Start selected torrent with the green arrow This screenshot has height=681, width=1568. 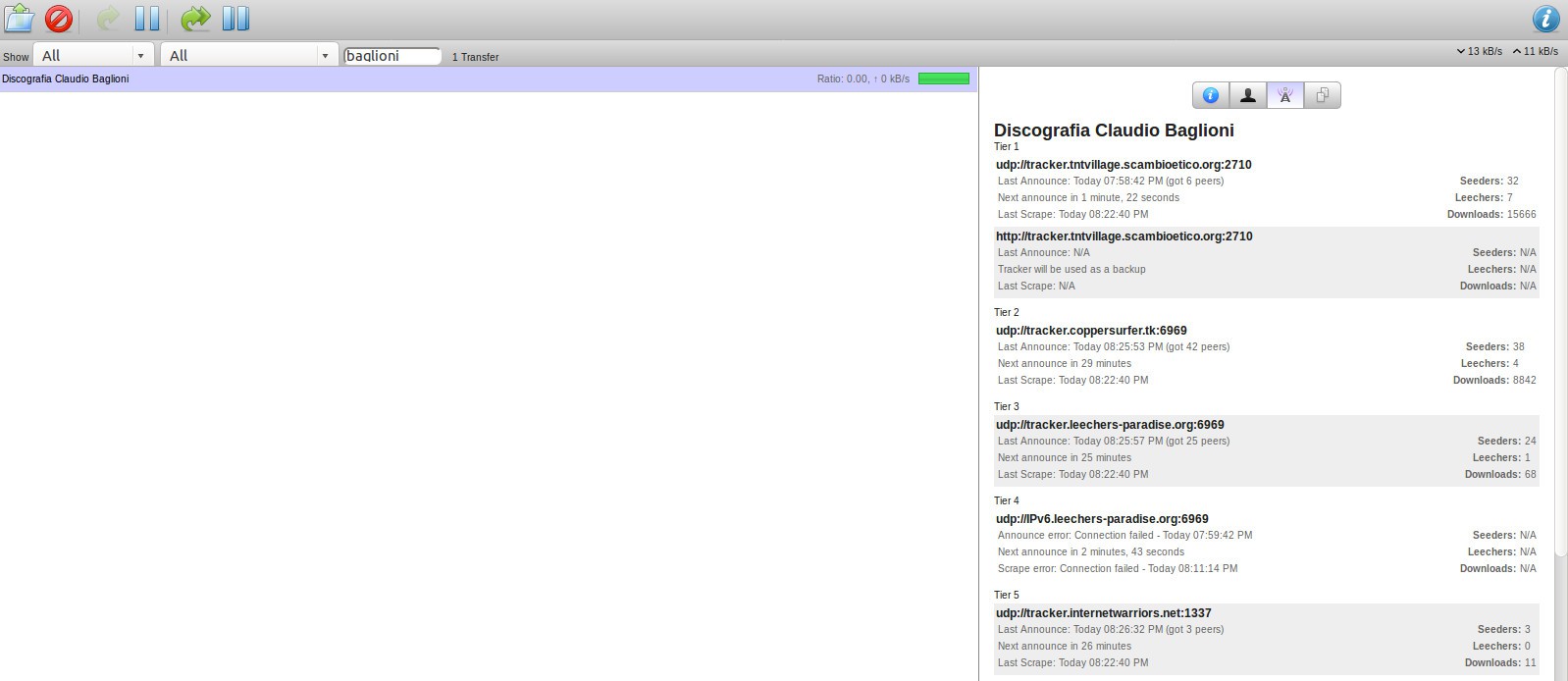coord(108,19)
